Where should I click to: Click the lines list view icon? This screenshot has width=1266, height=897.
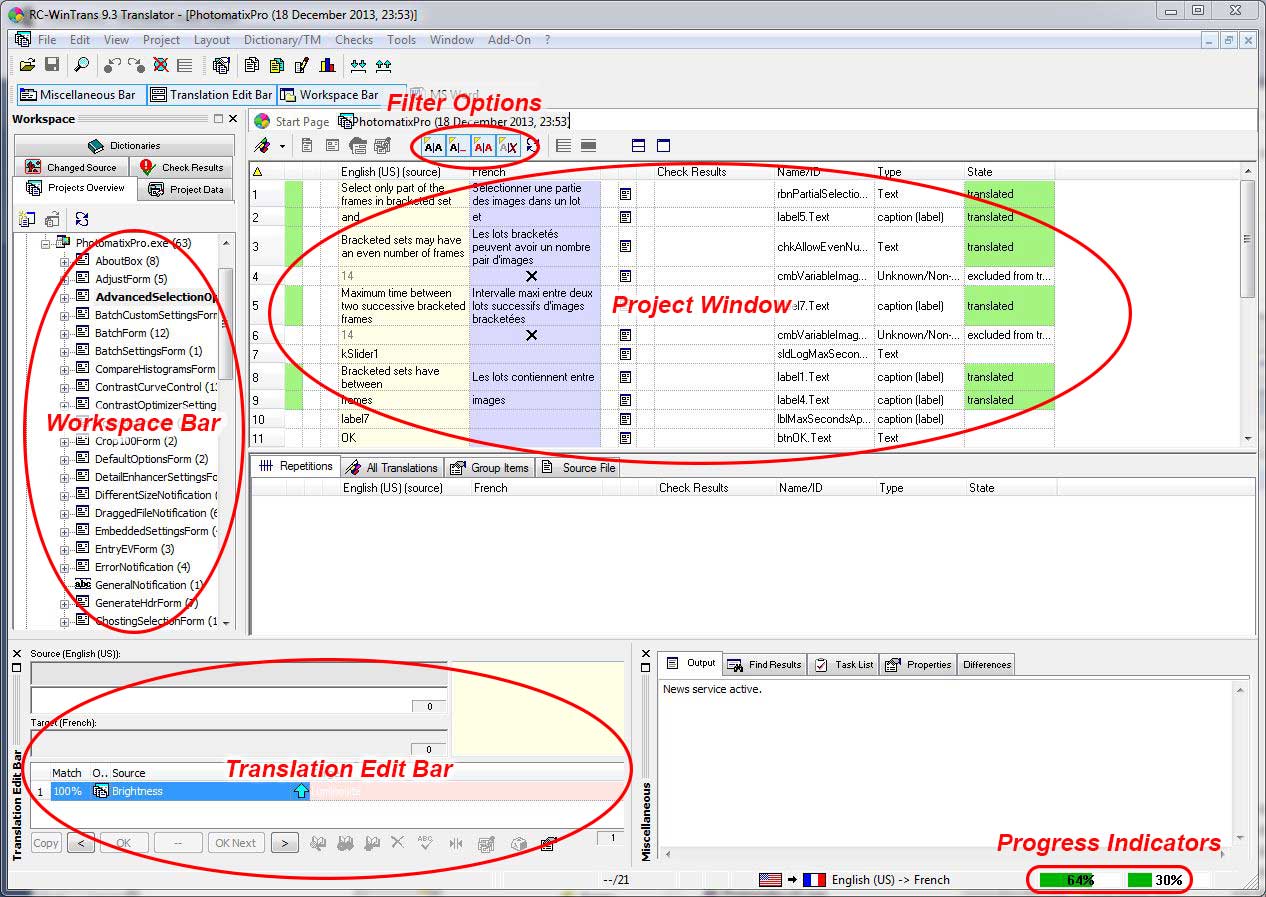(x=564, y=146)
